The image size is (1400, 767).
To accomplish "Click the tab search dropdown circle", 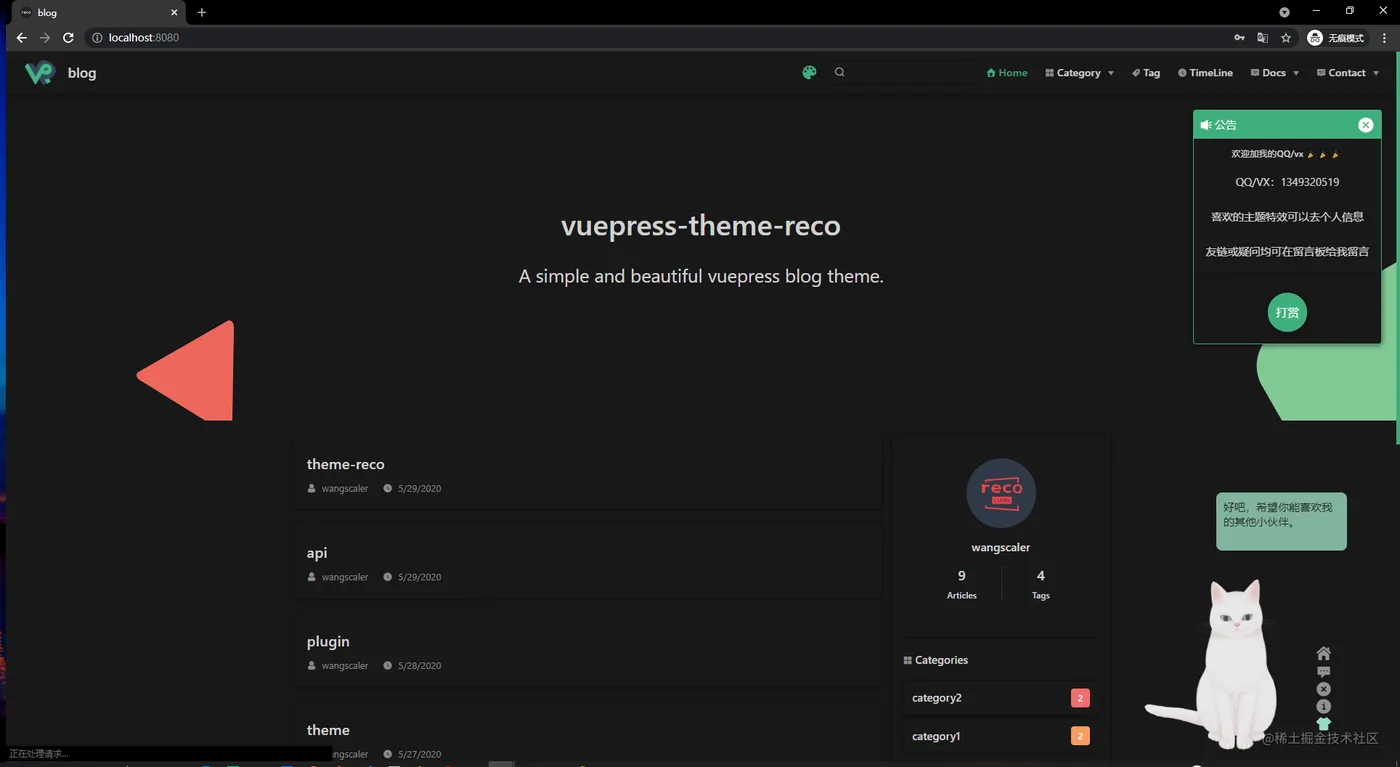I will click(1285, 12).
